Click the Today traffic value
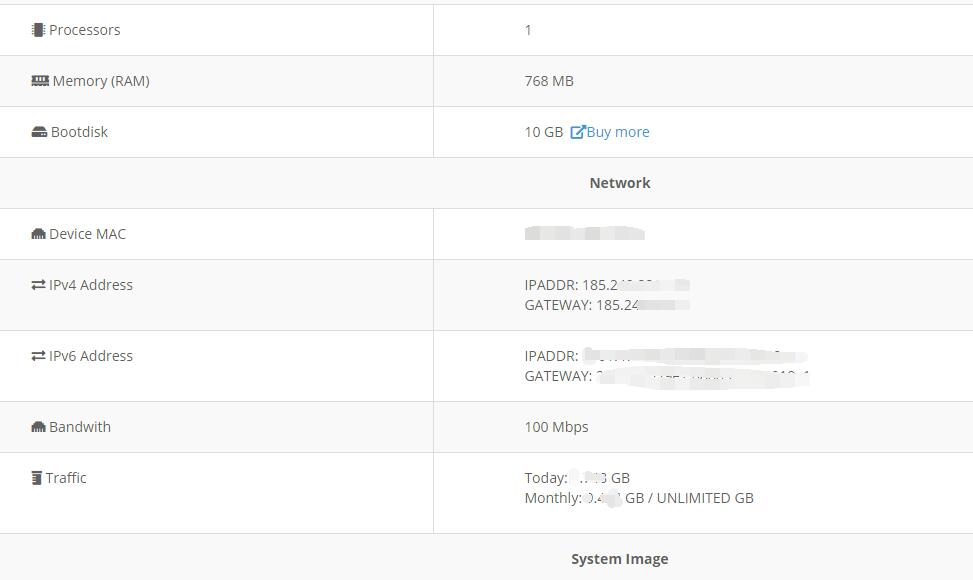The height and width of the screenshot is (580, 973). 577,478
